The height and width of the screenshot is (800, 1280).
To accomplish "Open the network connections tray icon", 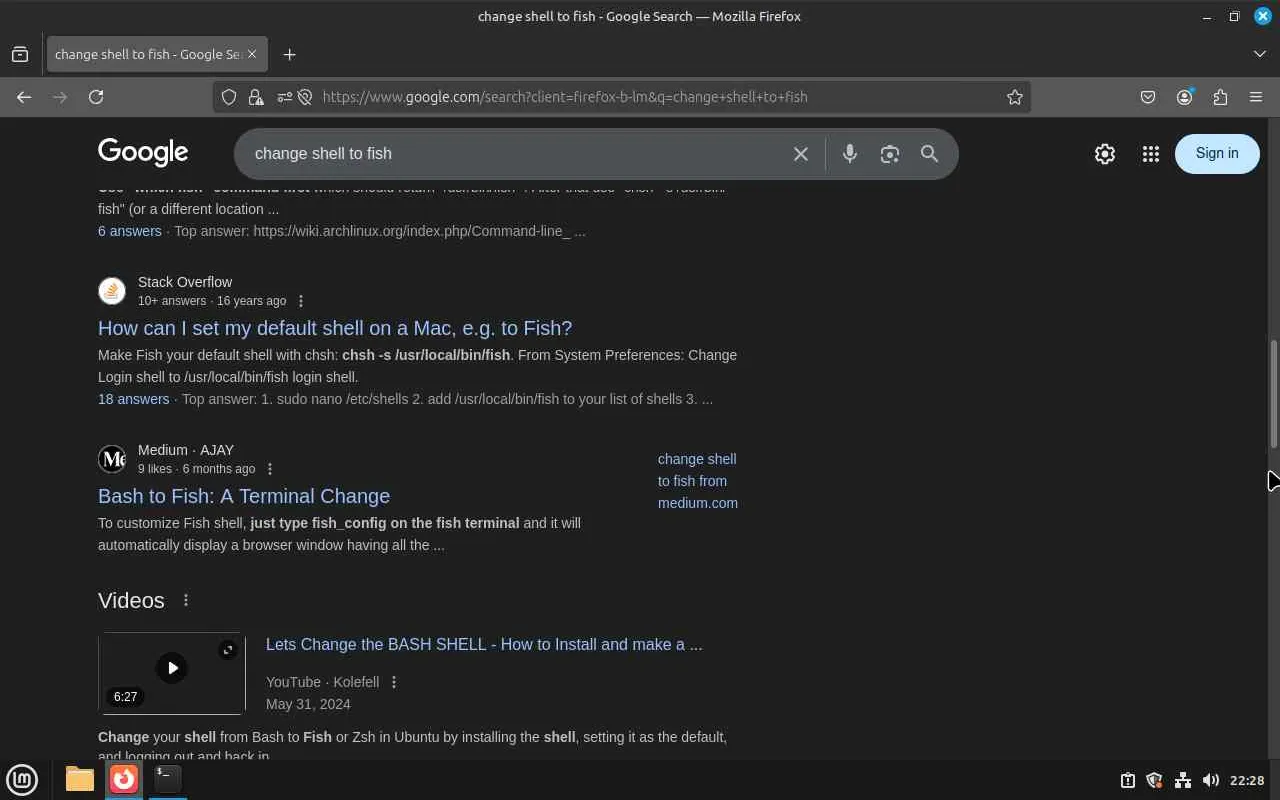I will (1182, 780).
